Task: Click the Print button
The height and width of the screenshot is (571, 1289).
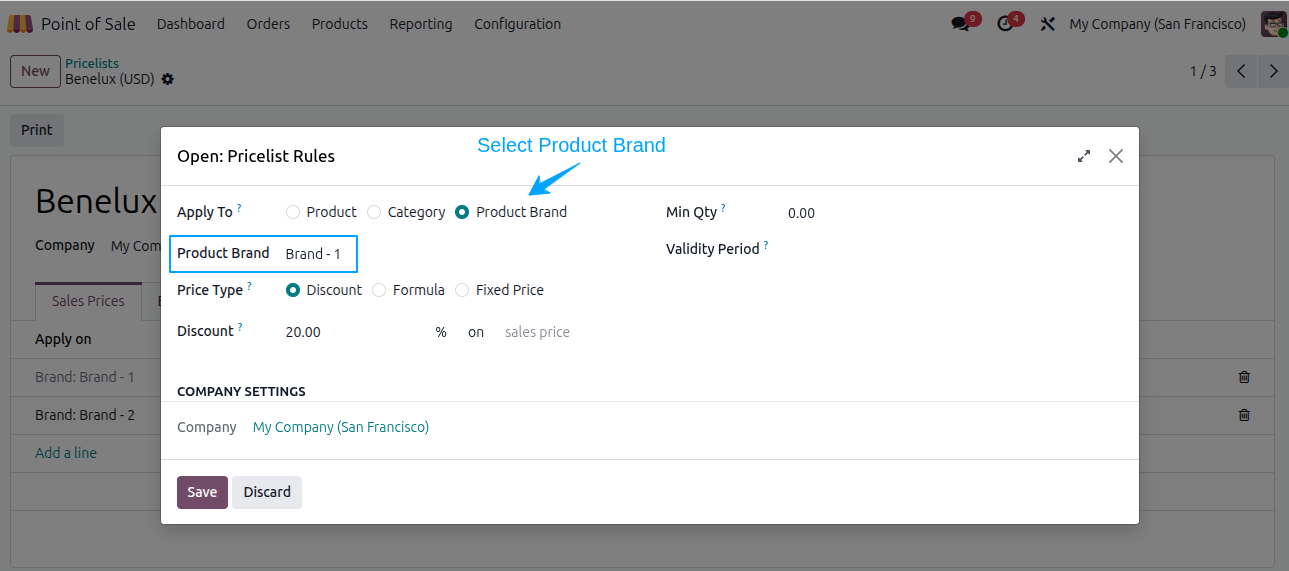Action: coord(37,130)
